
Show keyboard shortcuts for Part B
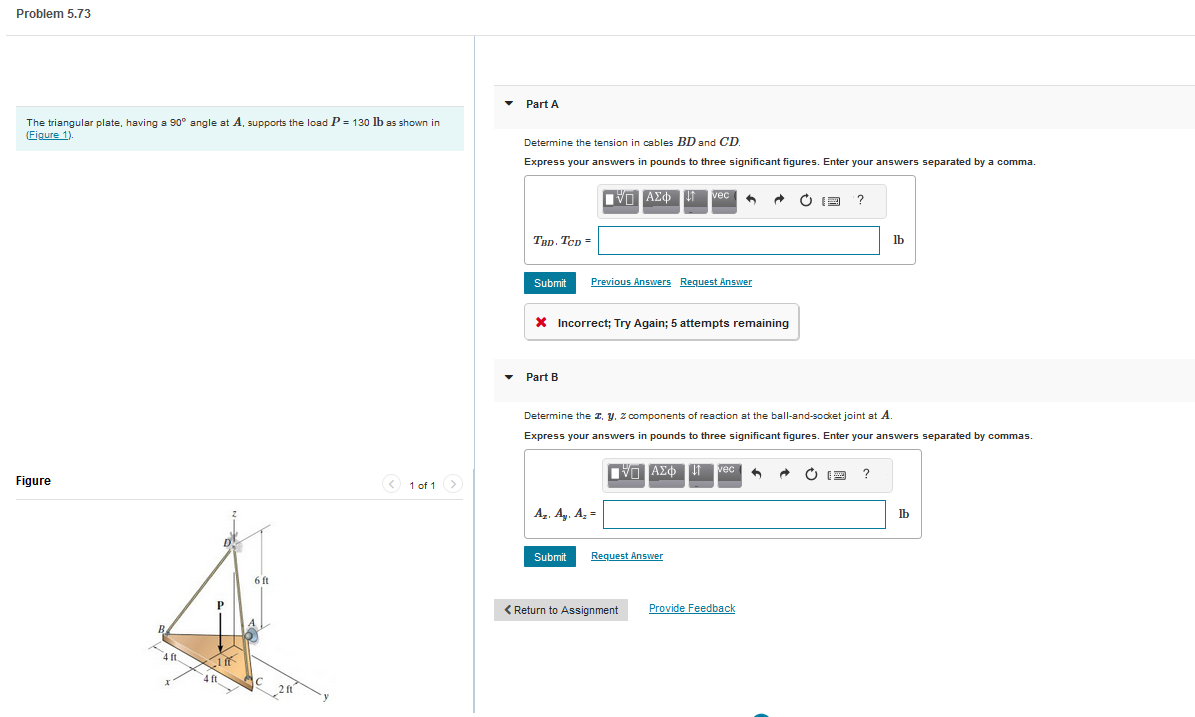[x=837, y=475]
